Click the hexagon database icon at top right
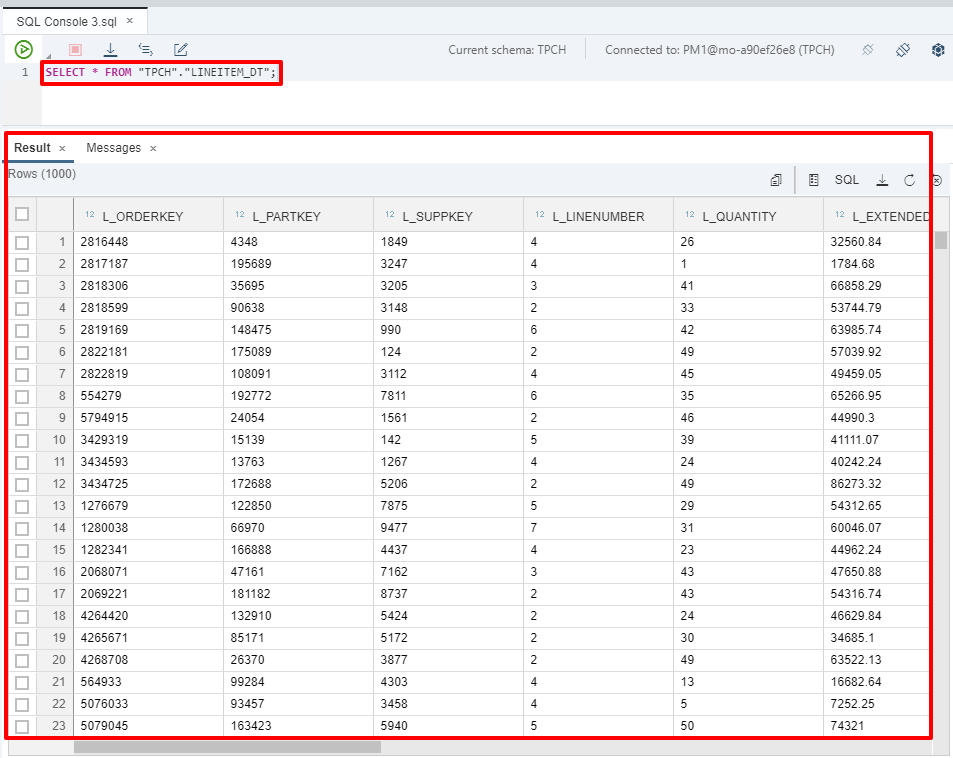This screenshot has width=953, height=758. pos(938,50)
